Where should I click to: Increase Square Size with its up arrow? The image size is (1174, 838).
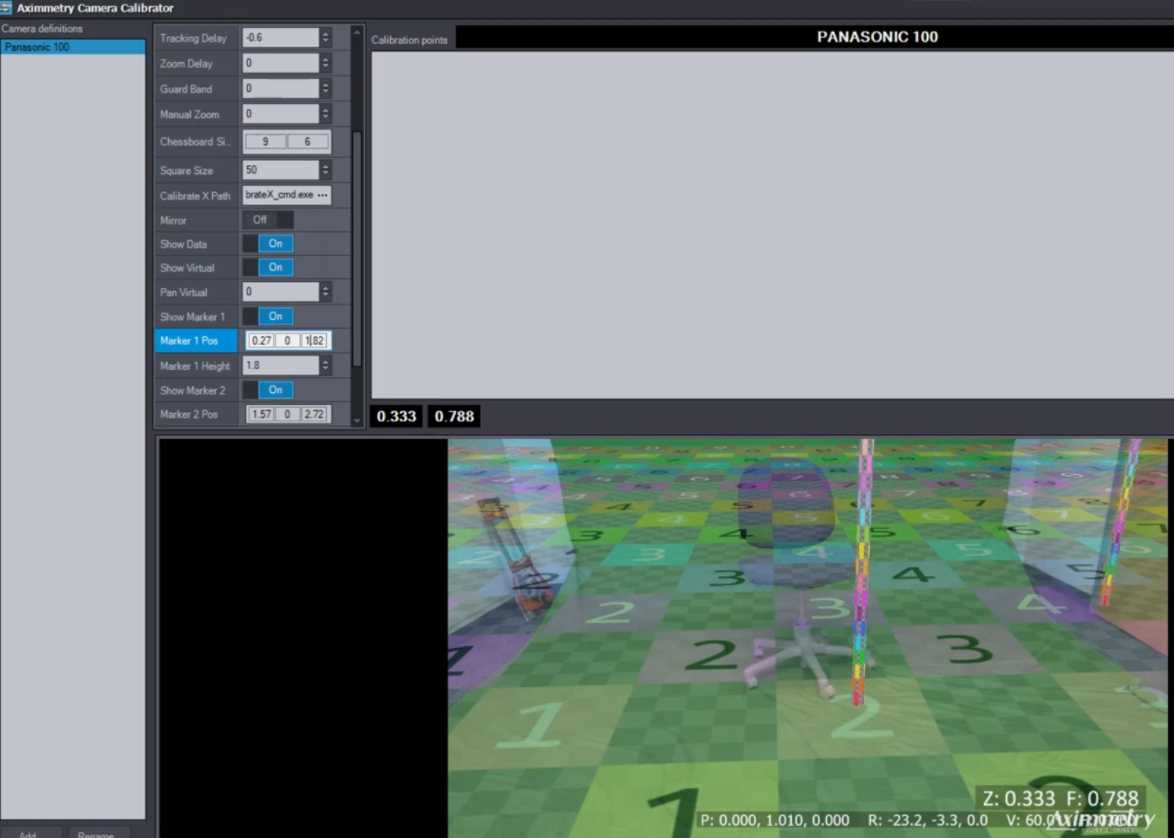(x=326, y=166)
